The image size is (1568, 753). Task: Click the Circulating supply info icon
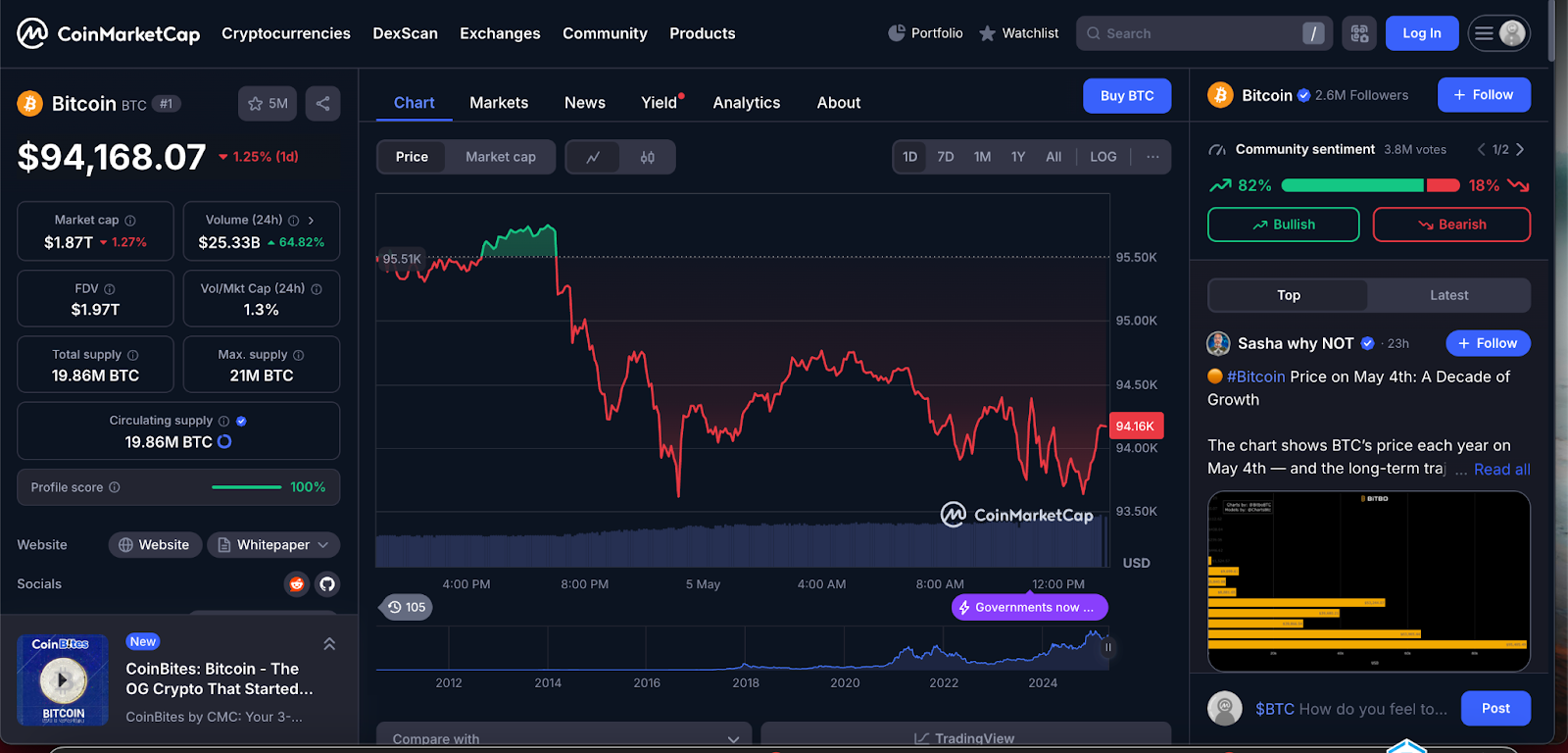pos(223,421)
